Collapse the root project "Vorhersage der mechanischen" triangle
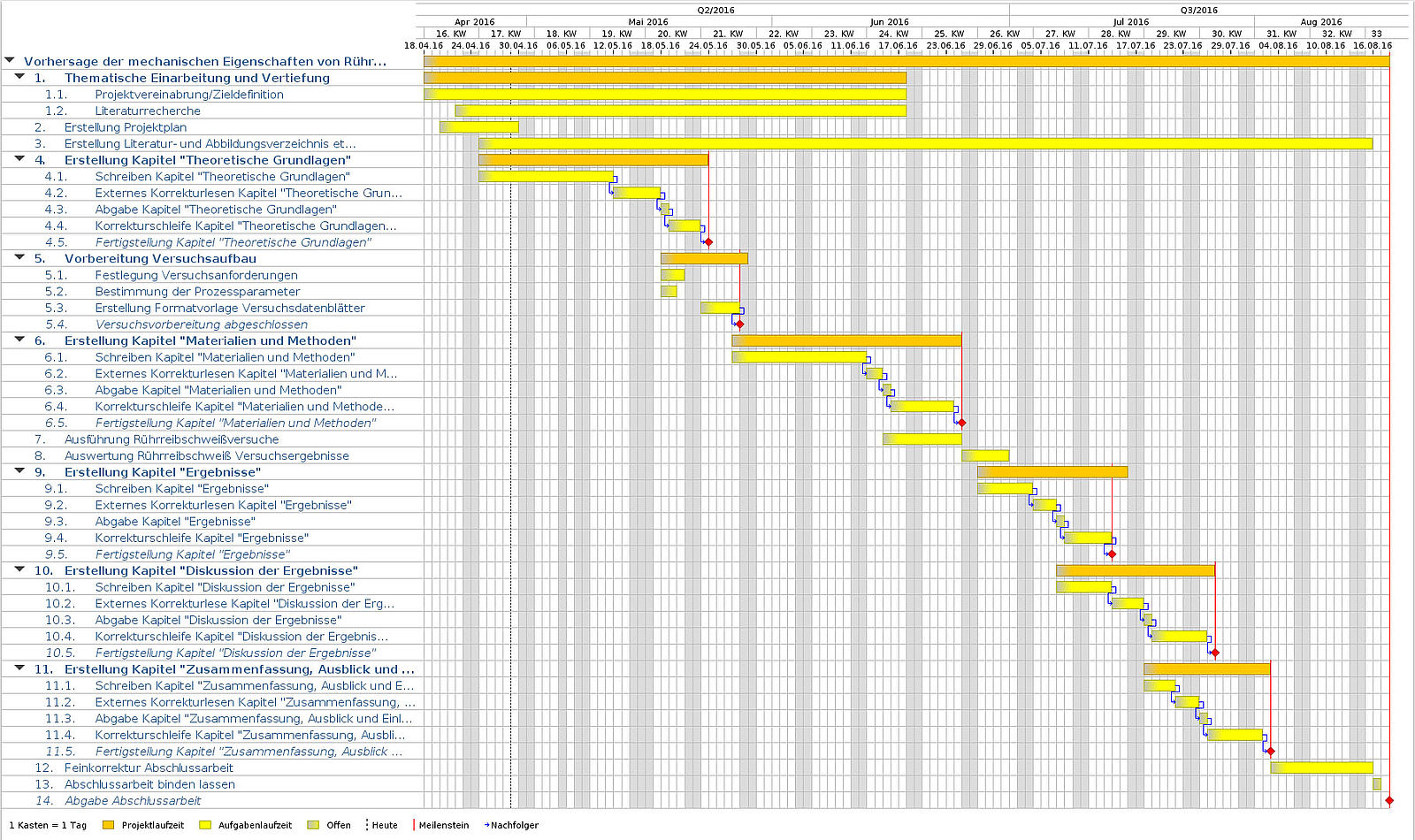The image size is (1415, 840). (11, 61)
